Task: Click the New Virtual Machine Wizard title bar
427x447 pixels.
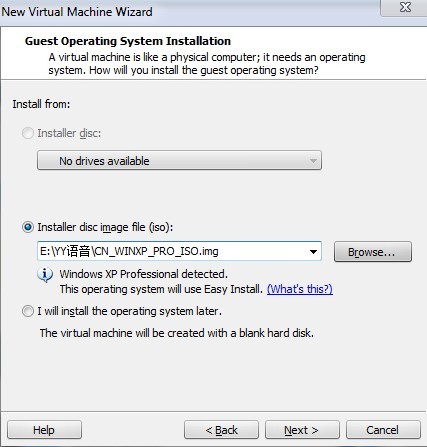Action: [77, 12]
